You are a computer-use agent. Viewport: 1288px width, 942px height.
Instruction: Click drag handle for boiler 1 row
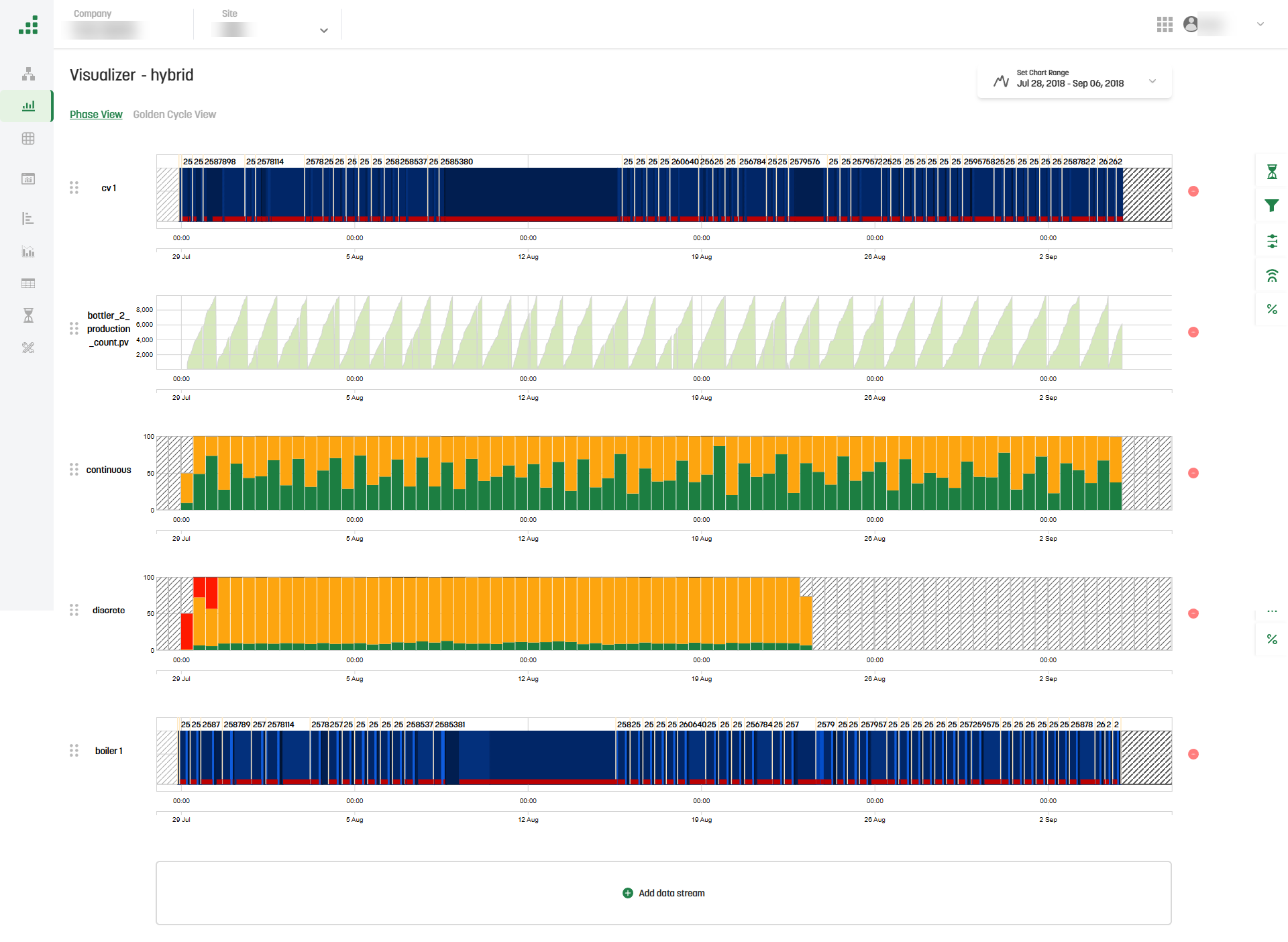point(74,751)
